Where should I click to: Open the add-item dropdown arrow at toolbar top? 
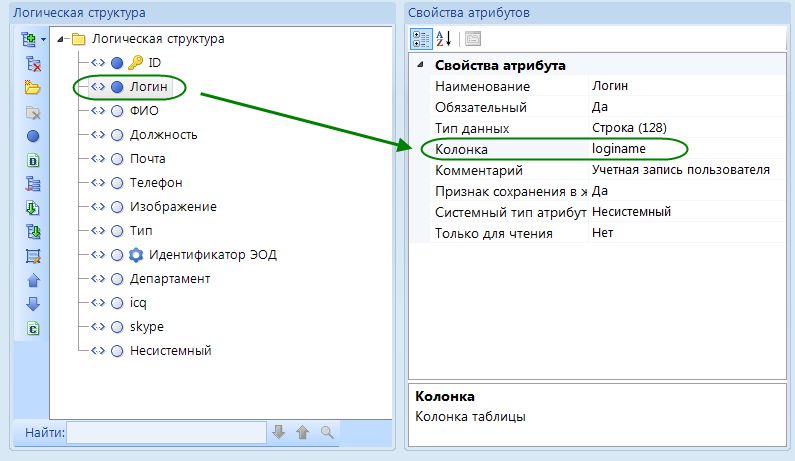tap(44, 40)
